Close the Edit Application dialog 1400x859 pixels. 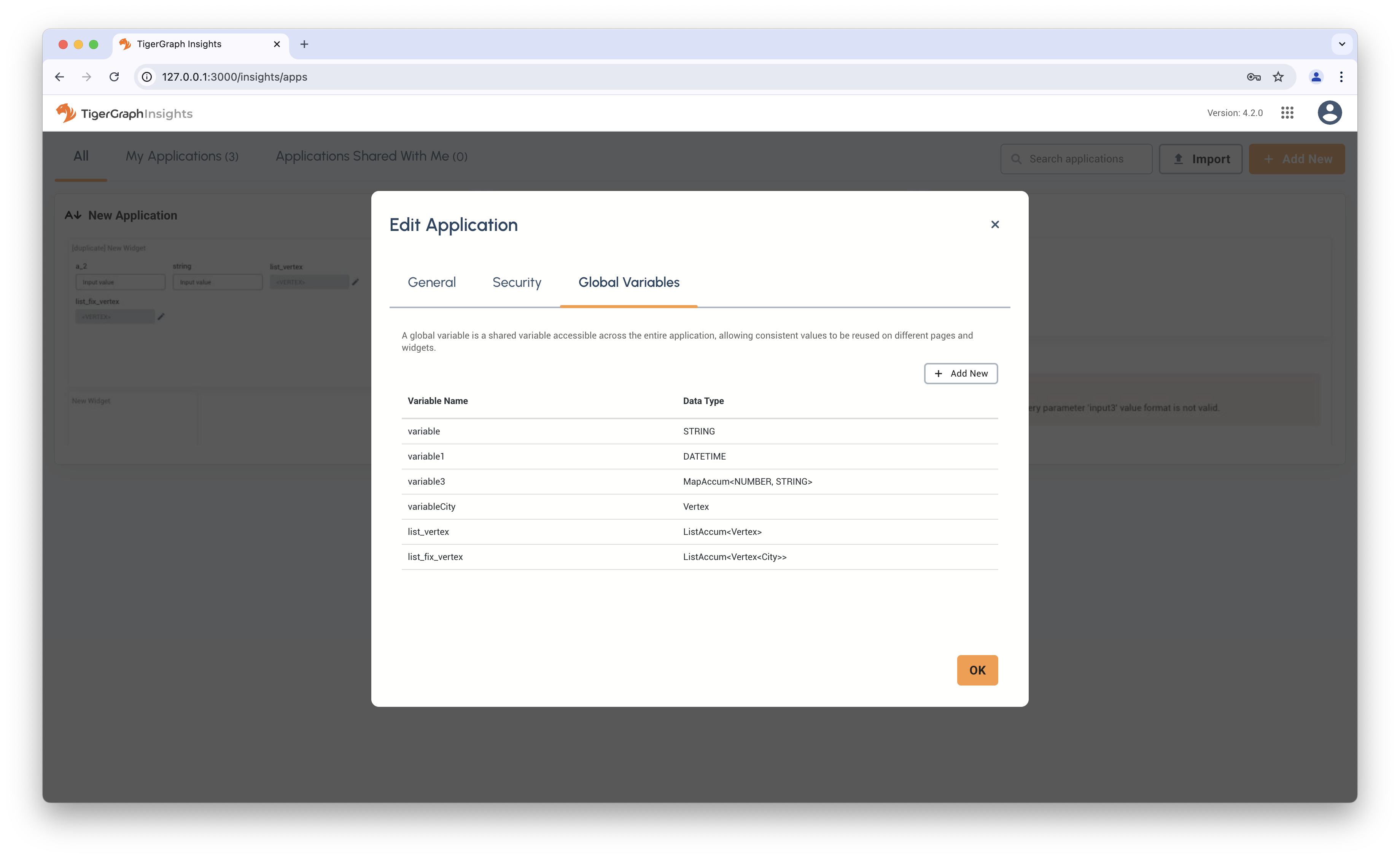[x=995, y=224]
